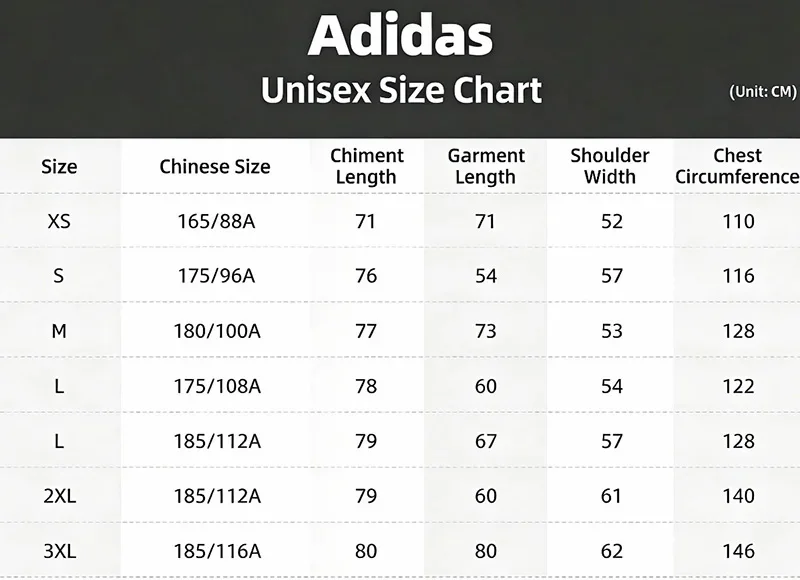
Task: Click the Unisex Size Chart heading
Action: coord(401,90)
